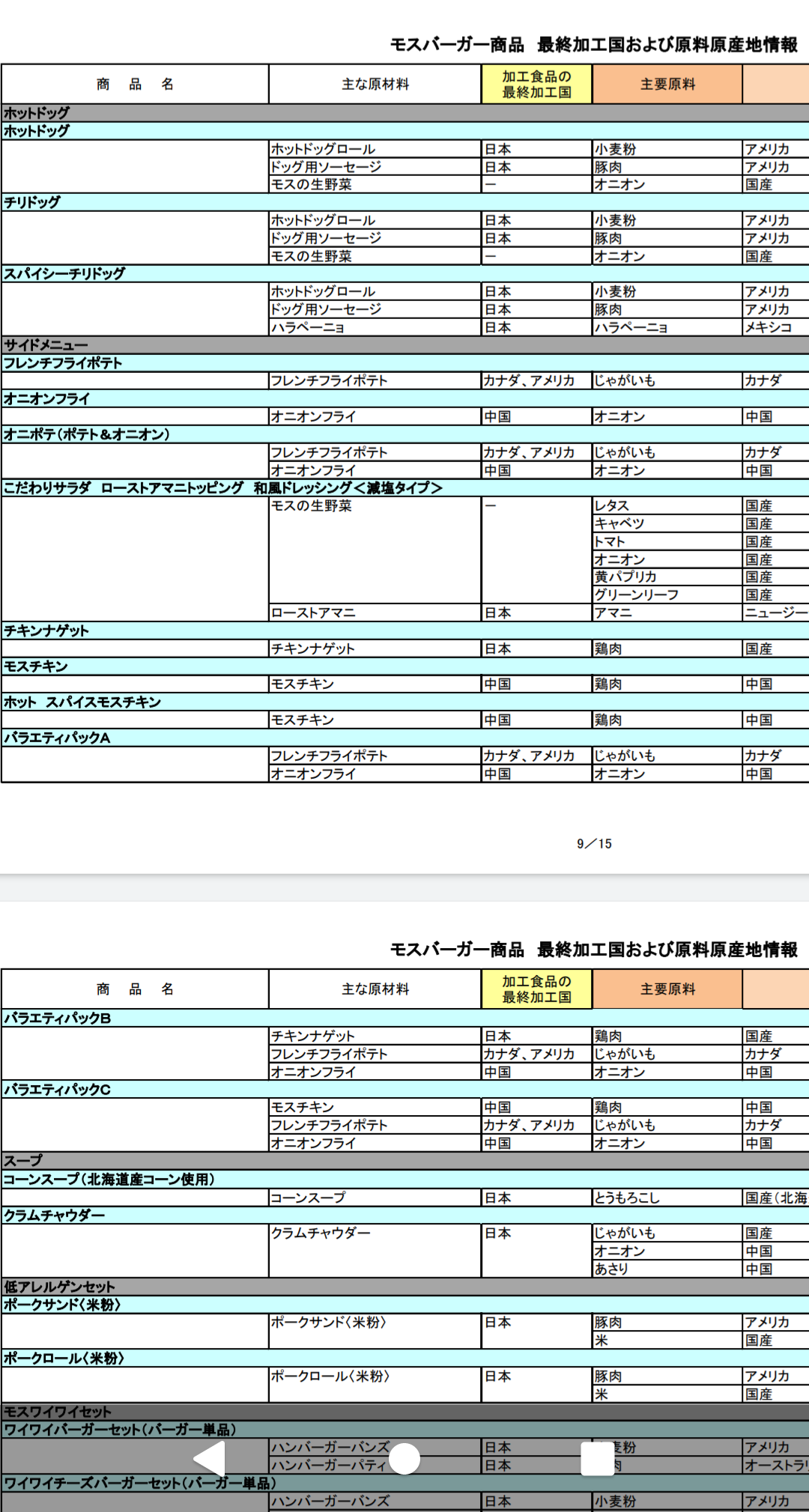
Task: Tap ドッグ用ソーセージ under スパイシーチリドッグ
Action: coord(375,309)
